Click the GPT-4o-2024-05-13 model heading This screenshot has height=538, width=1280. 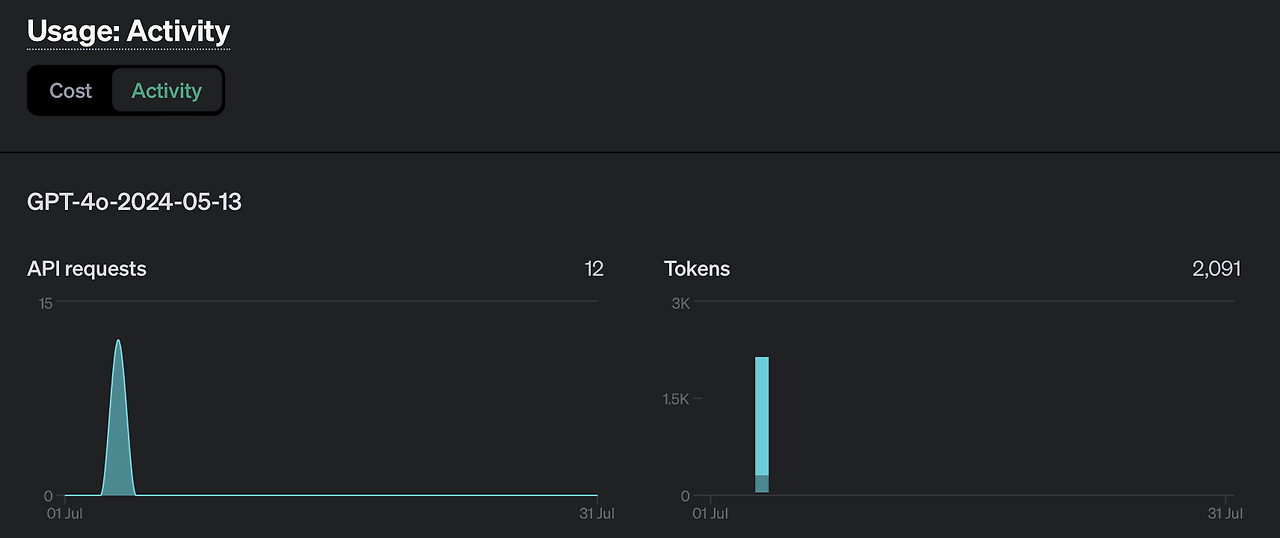pyautogui.click(x=134, y=202)
